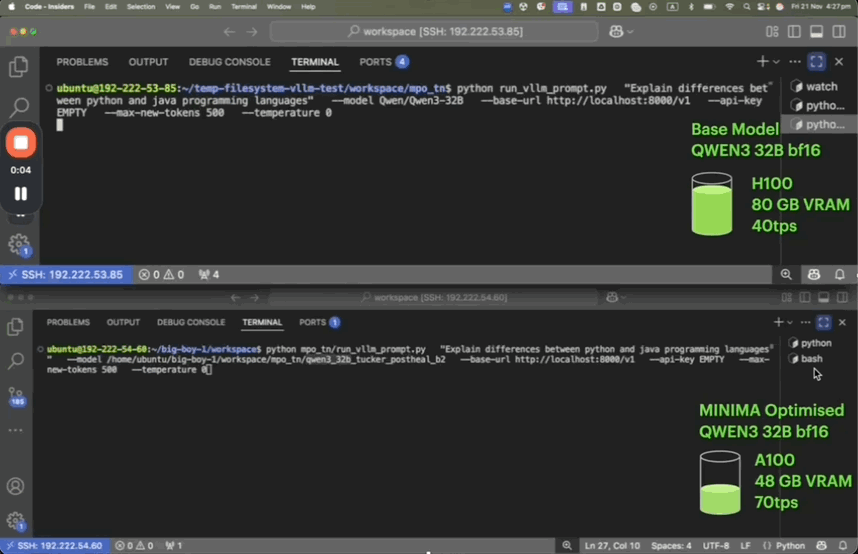This screenshot has height=554, width=858.
Task: Open the DEBUG CONSOLE tab in the top window
Action: point(230,62)
